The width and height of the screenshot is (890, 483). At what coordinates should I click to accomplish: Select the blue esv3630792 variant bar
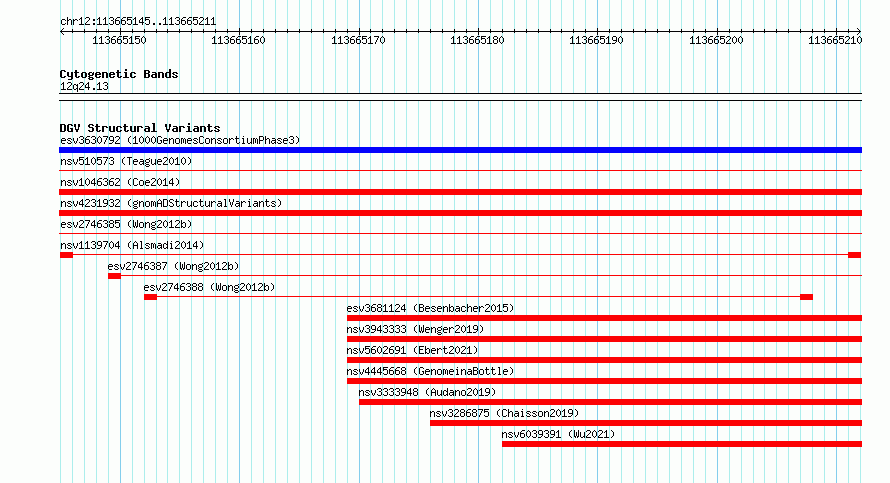[x=460, y=150]
